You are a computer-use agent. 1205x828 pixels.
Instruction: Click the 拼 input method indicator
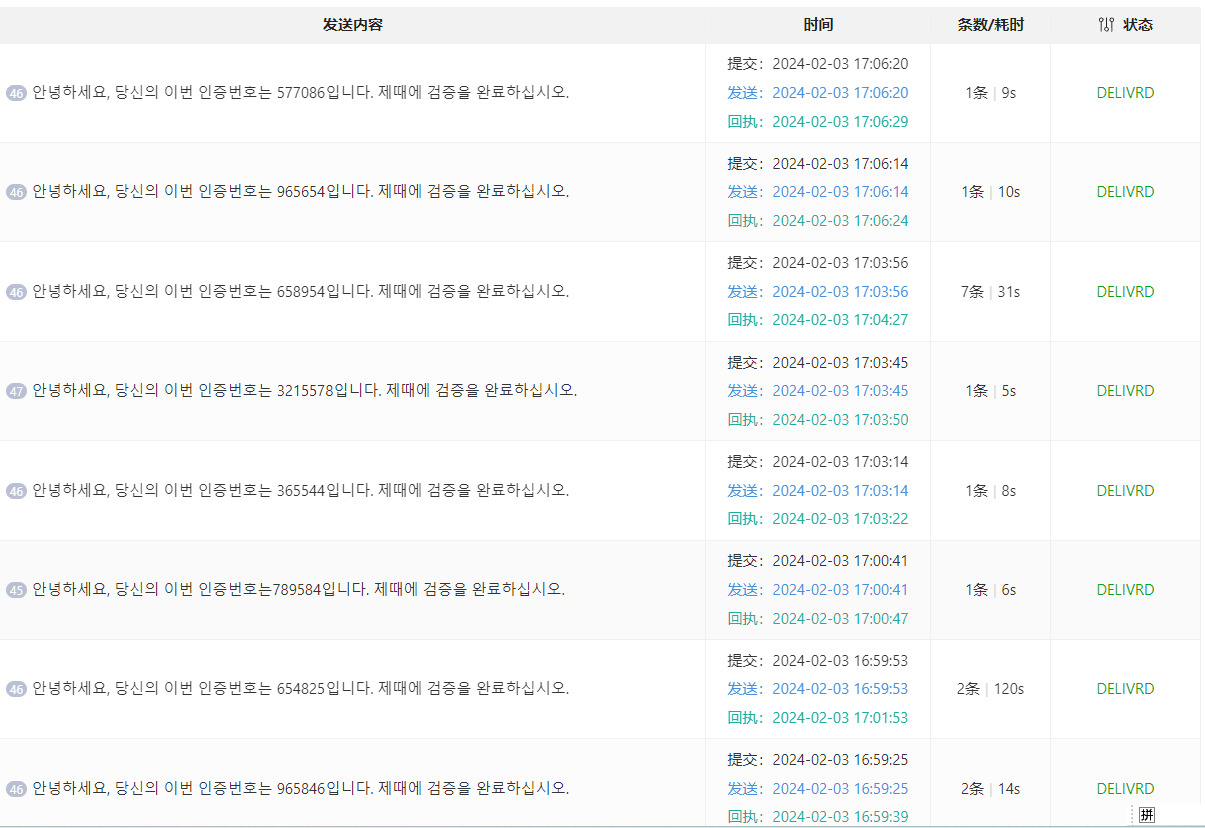(1146, 815)
